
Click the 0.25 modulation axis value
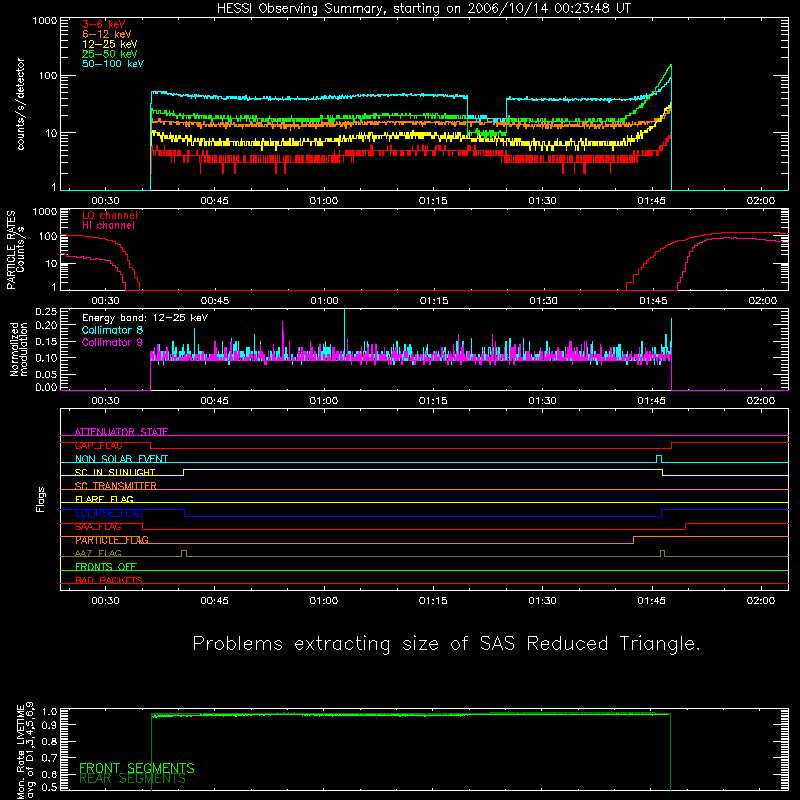click(46, 312)
